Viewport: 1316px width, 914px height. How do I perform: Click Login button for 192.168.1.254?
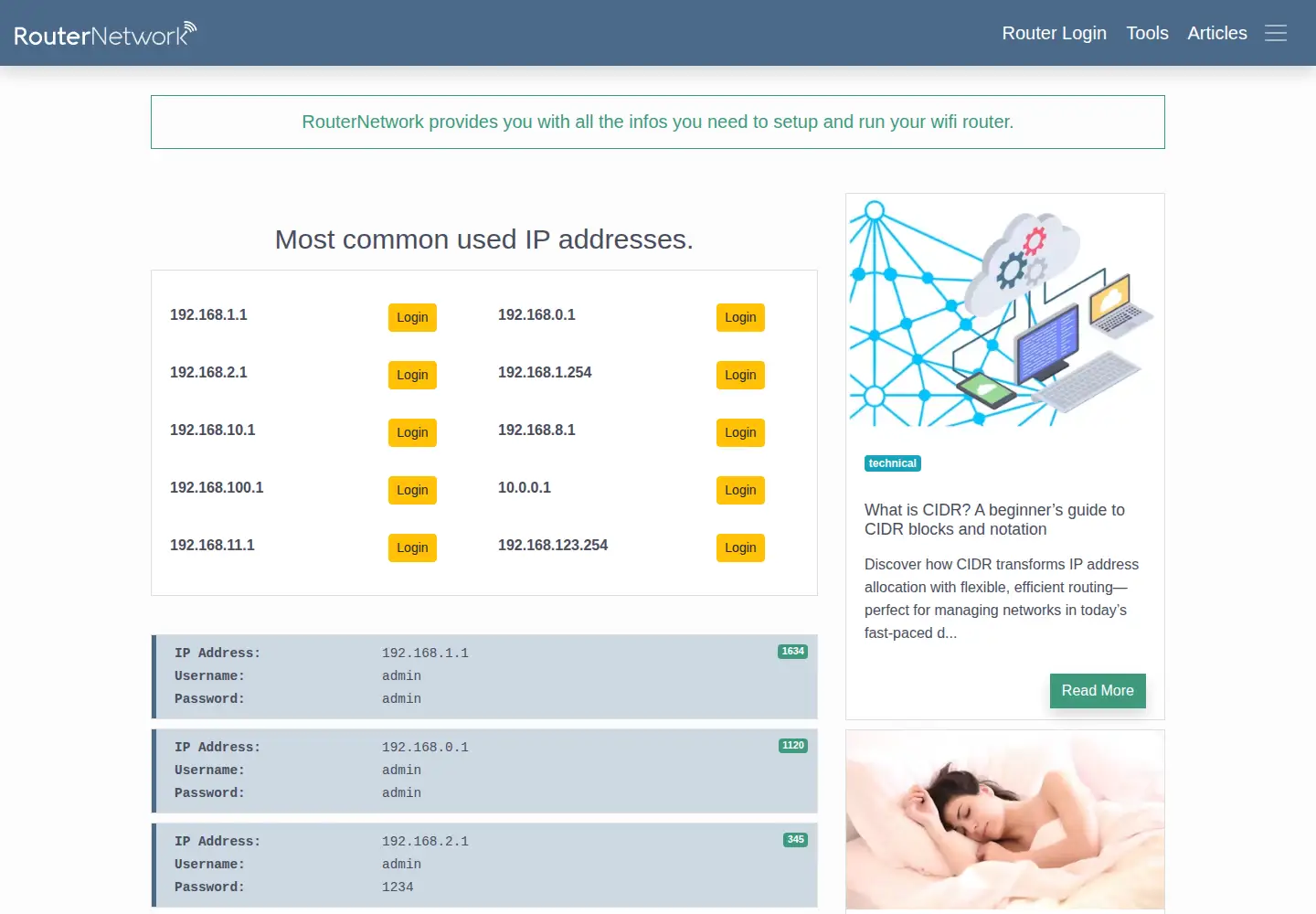tap(740, 375)
